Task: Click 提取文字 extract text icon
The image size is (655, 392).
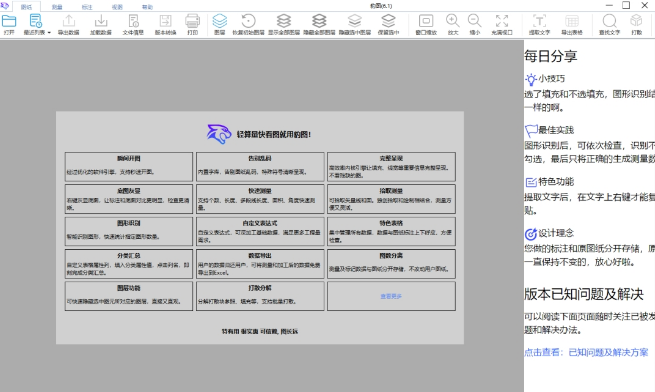Action: tap(539, 21)
